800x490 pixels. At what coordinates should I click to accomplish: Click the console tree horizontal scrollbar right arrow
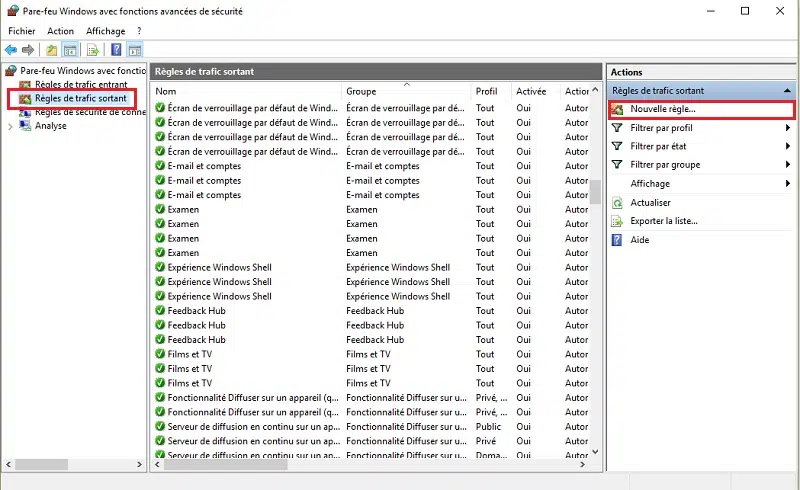point(139,465)
